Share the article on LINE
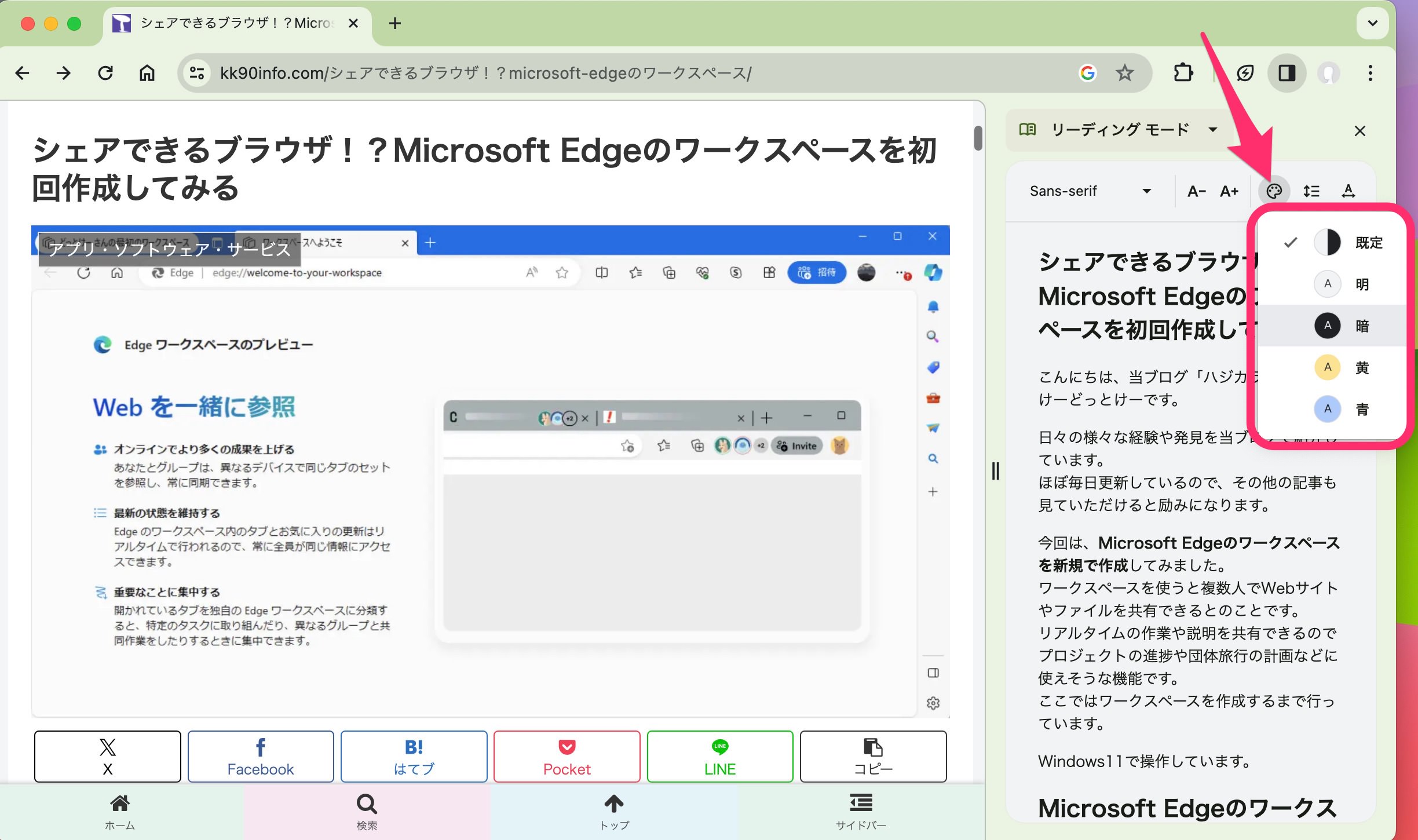 pos(720,756)
